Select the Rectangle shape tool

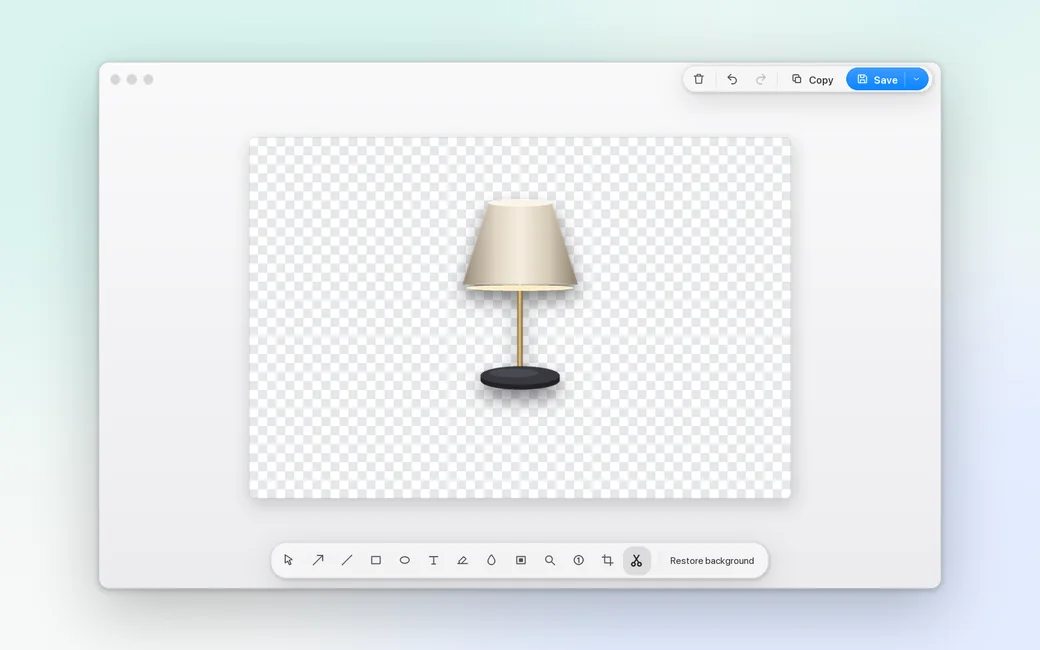[x=375, y=560]
